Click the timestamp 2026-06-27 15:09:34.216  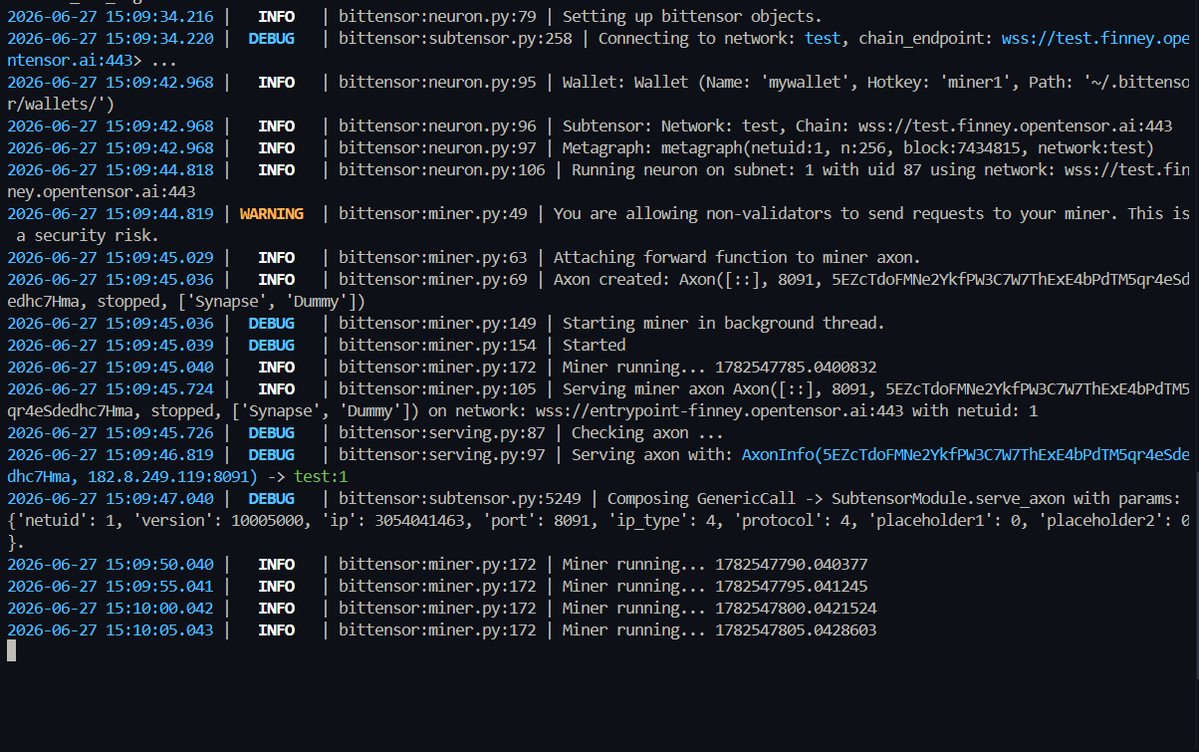point(110,16)
